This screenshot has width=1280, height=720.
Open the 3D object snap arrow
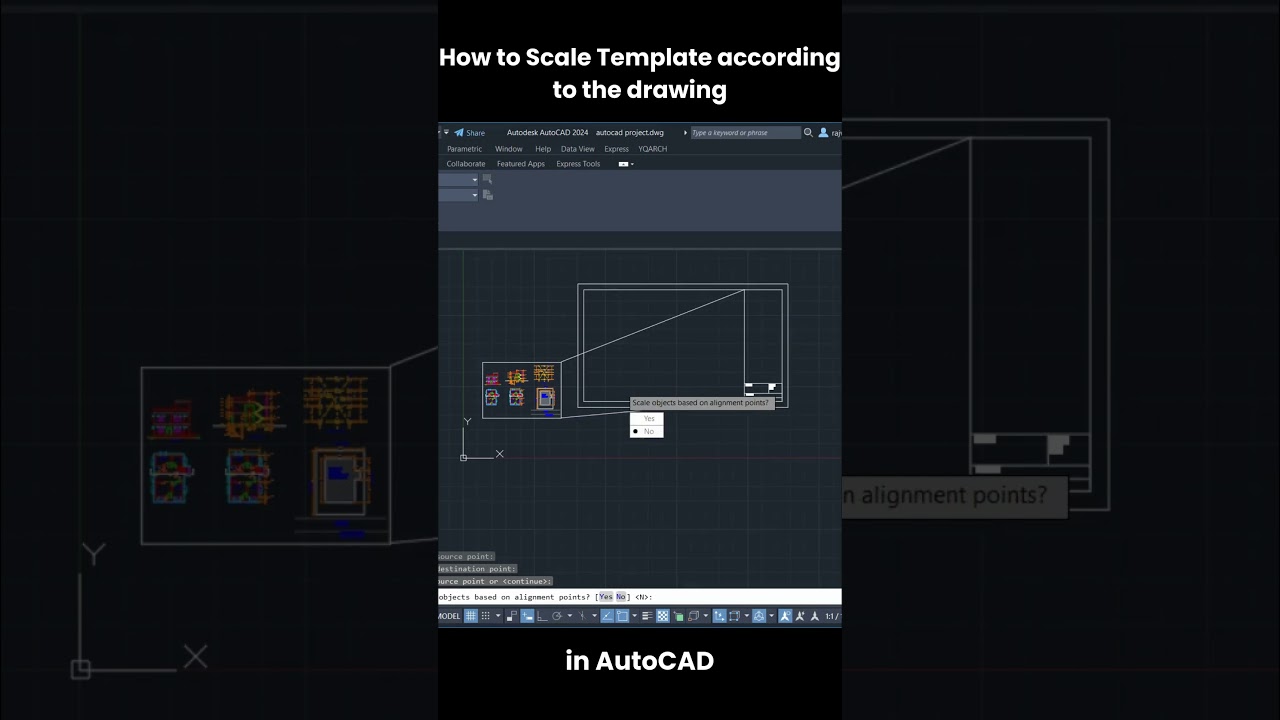pos(706,616)
